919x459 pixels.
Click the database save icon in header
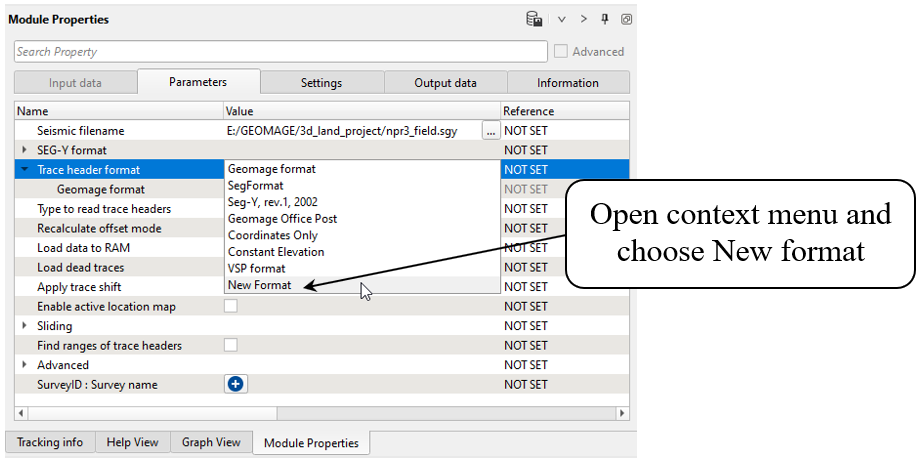(534, 19)
